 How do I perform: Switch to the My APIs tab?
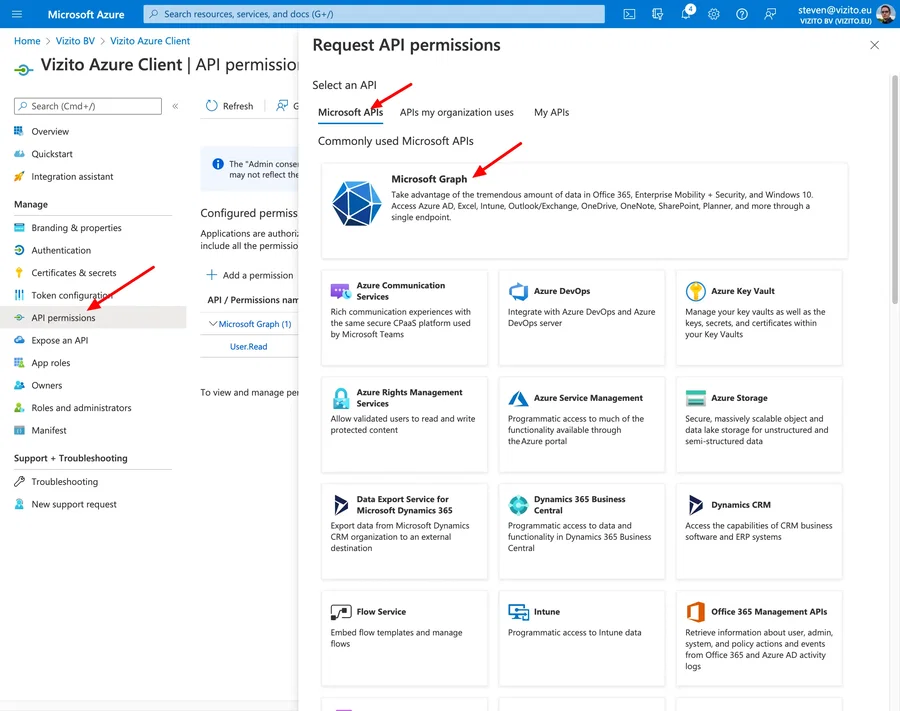[551, 112]
